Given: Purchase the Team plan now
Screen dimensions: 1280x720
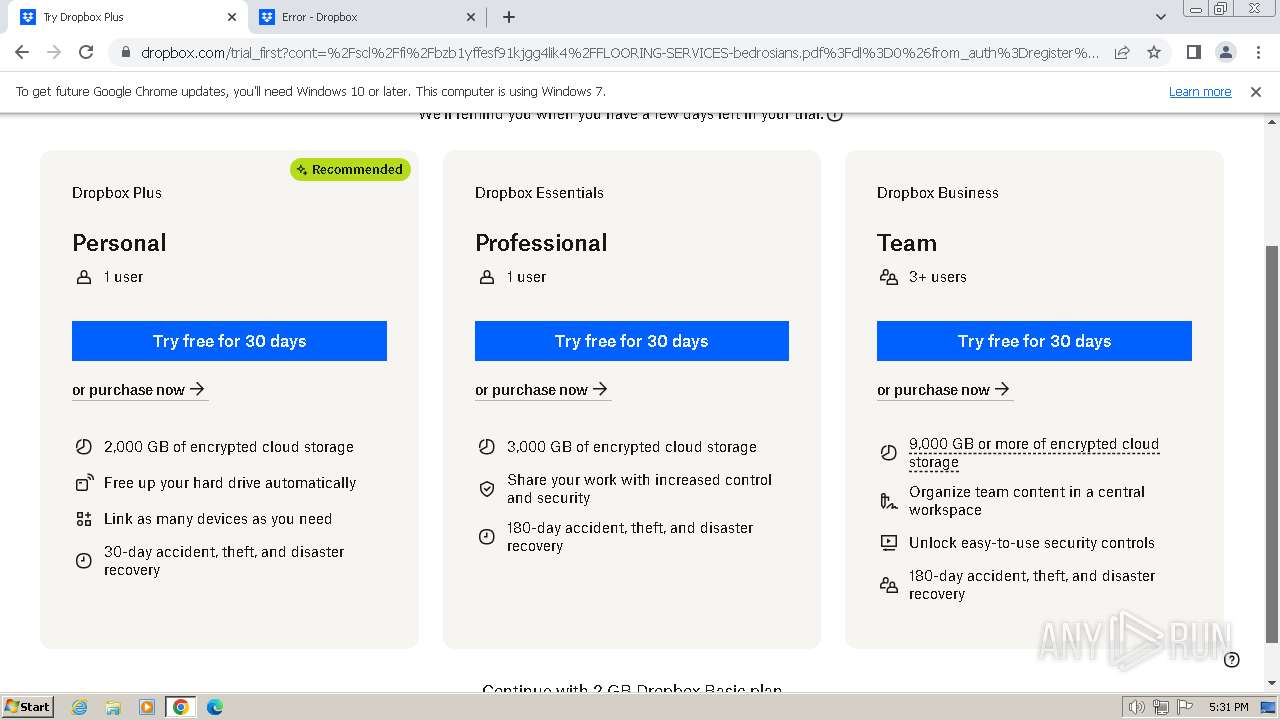Looking at the screenshot, I should (x=944, y=390).
